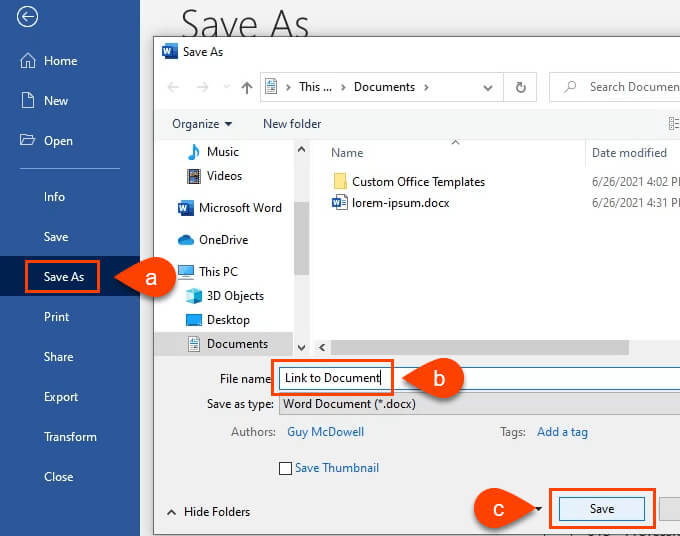The width and height of the screenshot is (680, 536).
Task: Refresh the Documents folder view
Action: click(x=520, y=88)
